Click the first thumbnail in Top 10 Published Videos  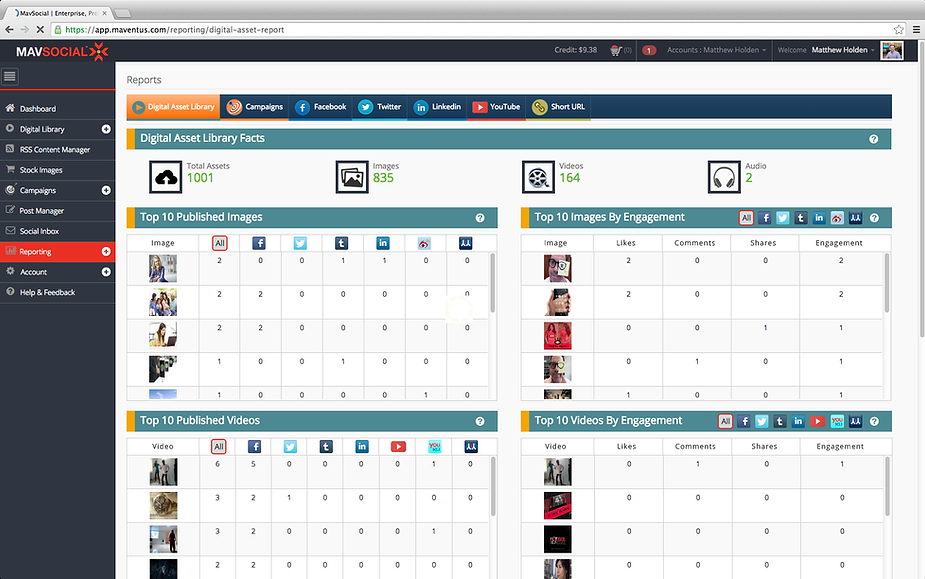163,472
